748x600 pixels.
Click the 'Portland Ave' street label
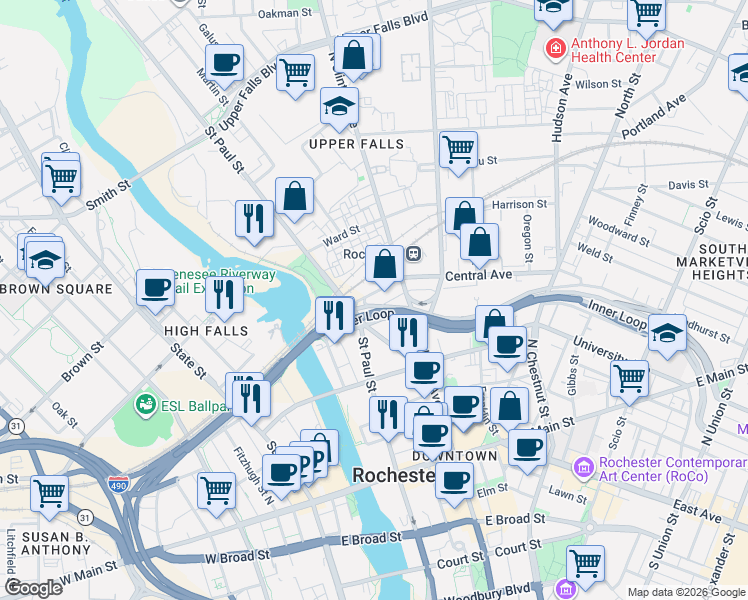[654, 117]
